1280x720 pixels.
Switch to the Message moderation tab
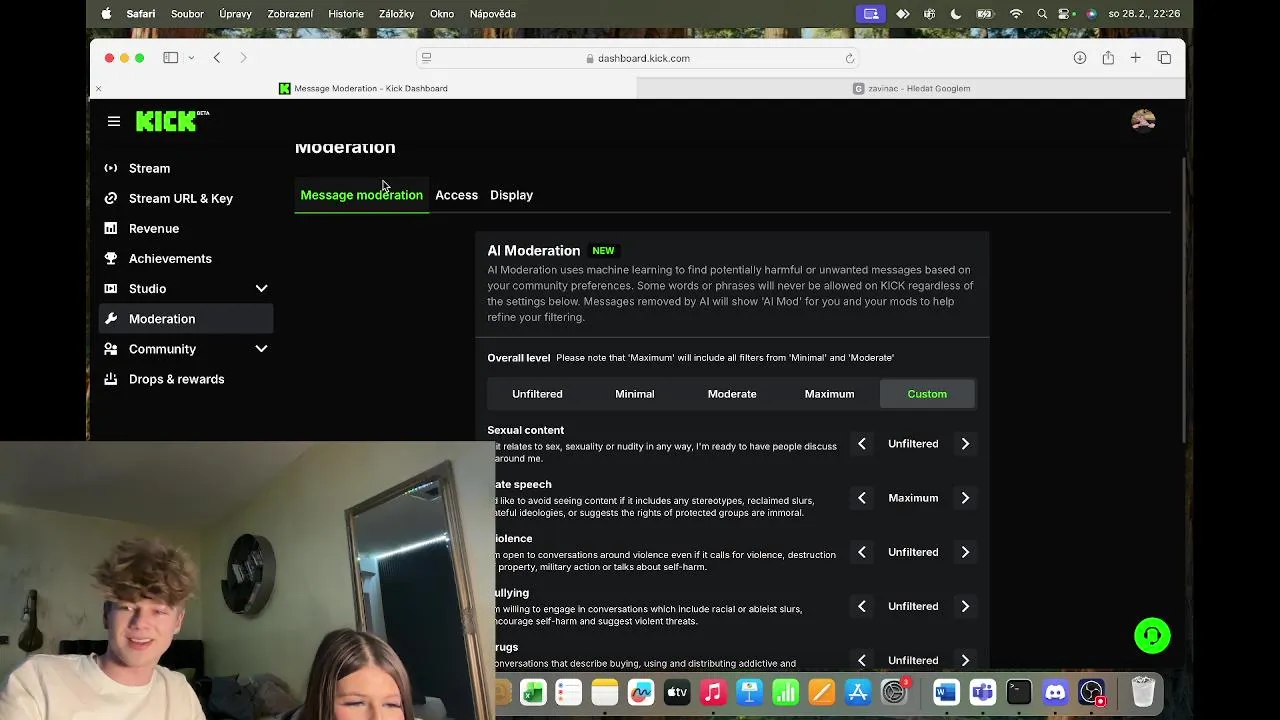[362, 195]
